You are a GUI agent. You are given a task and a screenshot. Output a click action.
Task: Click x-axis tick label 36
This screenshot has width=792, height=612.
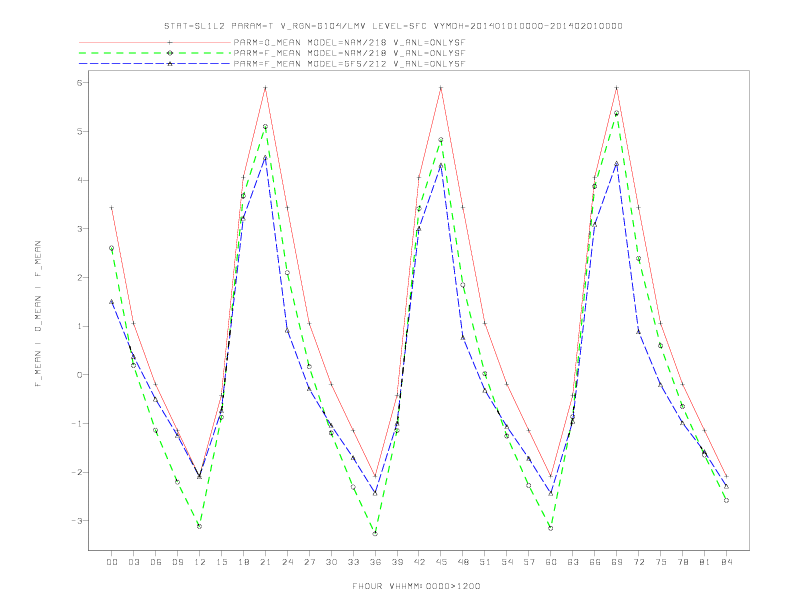pyautogui.click(x=375, y=562)
